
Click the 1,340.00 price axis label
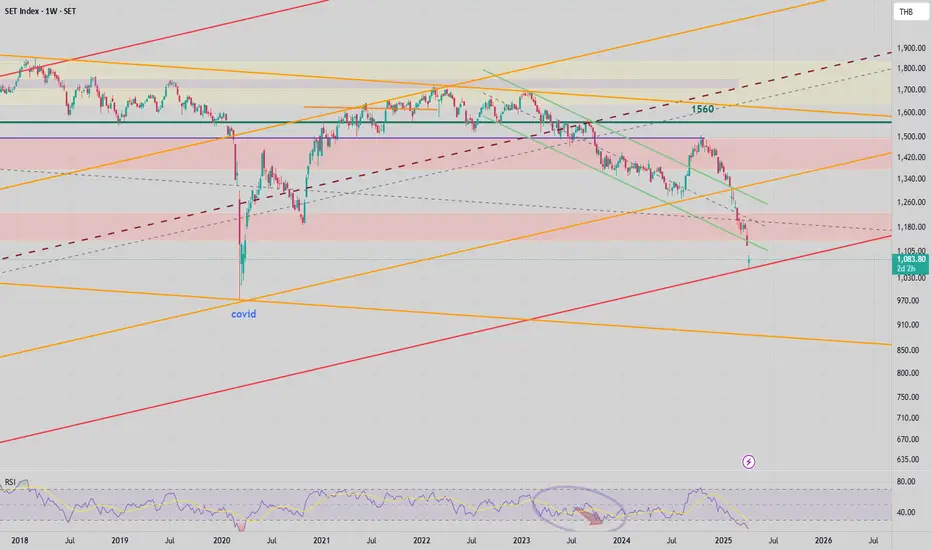[x=911, y=179]
